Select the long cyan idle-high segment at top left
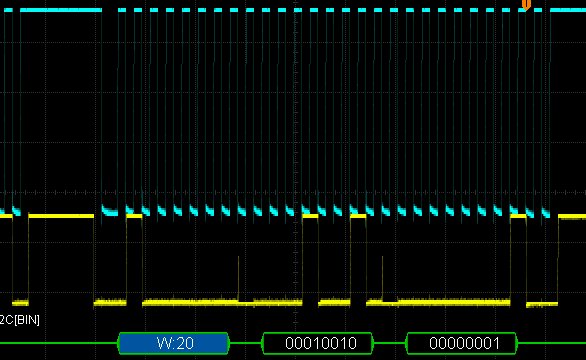Image resolution: width=586 pixels, height=360 pixels. coord(61,10)
